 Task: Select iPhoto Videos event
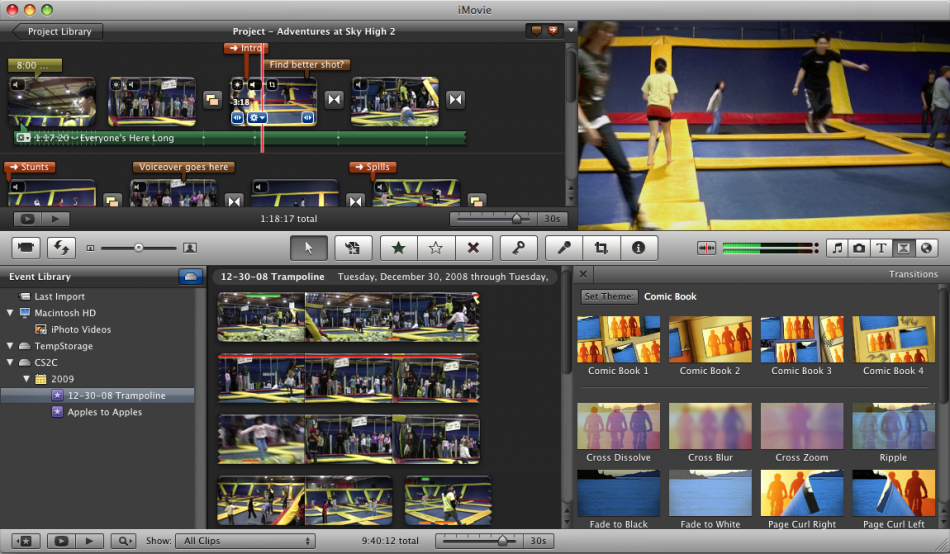click(81, 330)
